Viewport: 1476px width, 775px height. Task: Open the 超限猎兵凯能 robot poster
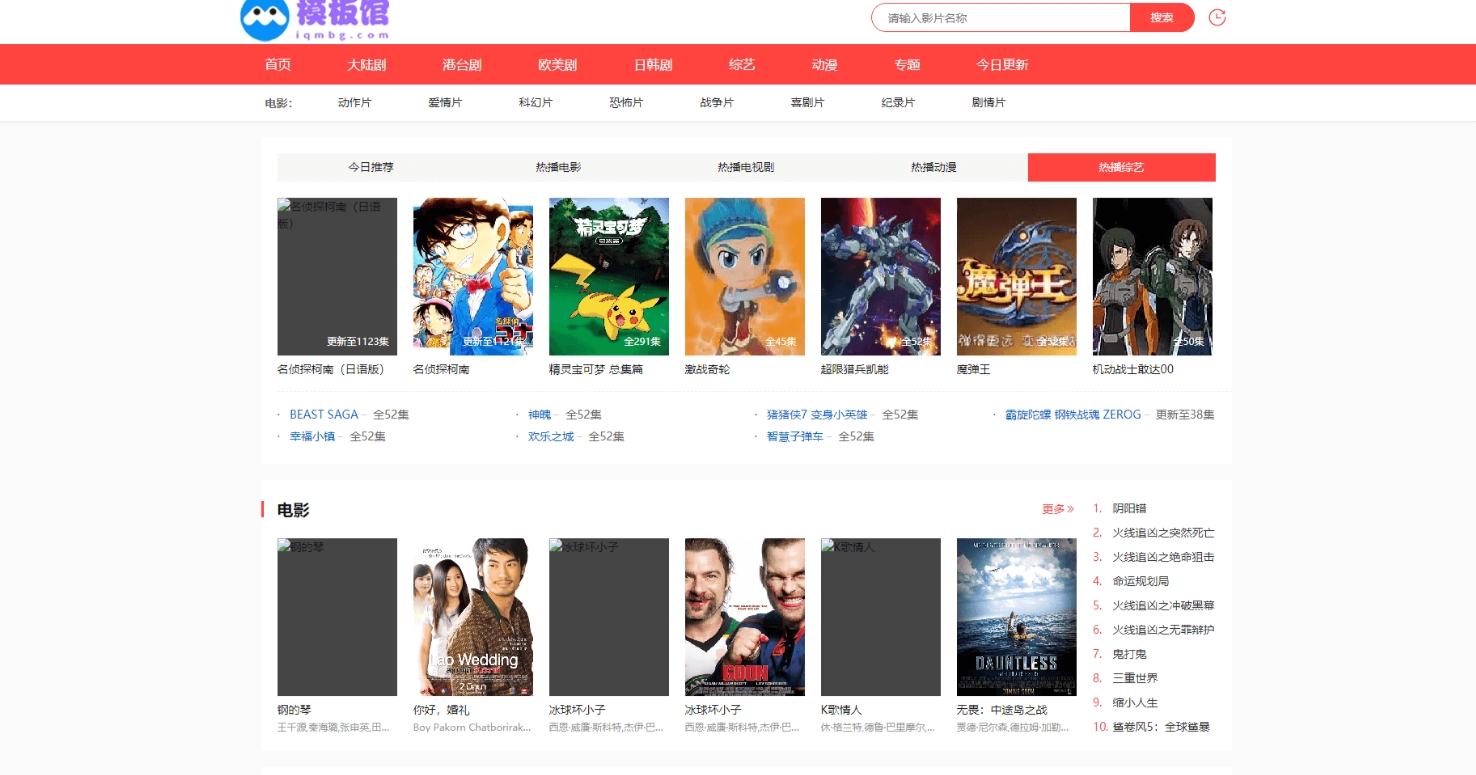click(881, 276)
